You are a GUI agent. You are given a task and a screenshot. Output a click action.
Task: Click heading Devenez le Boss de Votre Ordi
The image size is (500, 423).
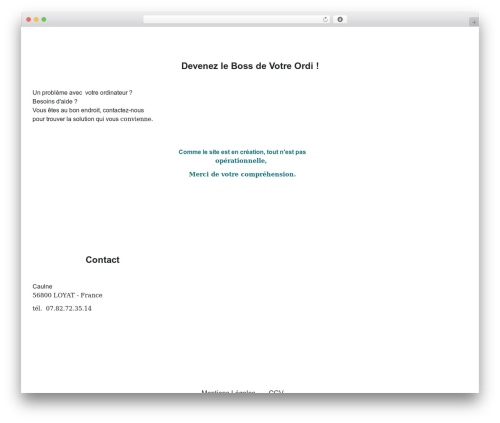click(x=250, y=66)
